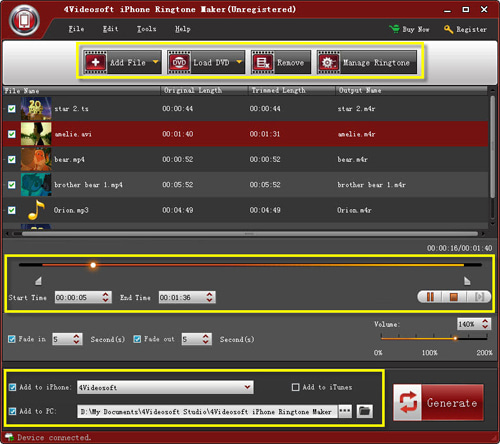Enable the Add to iTunes checkbox
The image size is (500, 444).
click(295, 387)
